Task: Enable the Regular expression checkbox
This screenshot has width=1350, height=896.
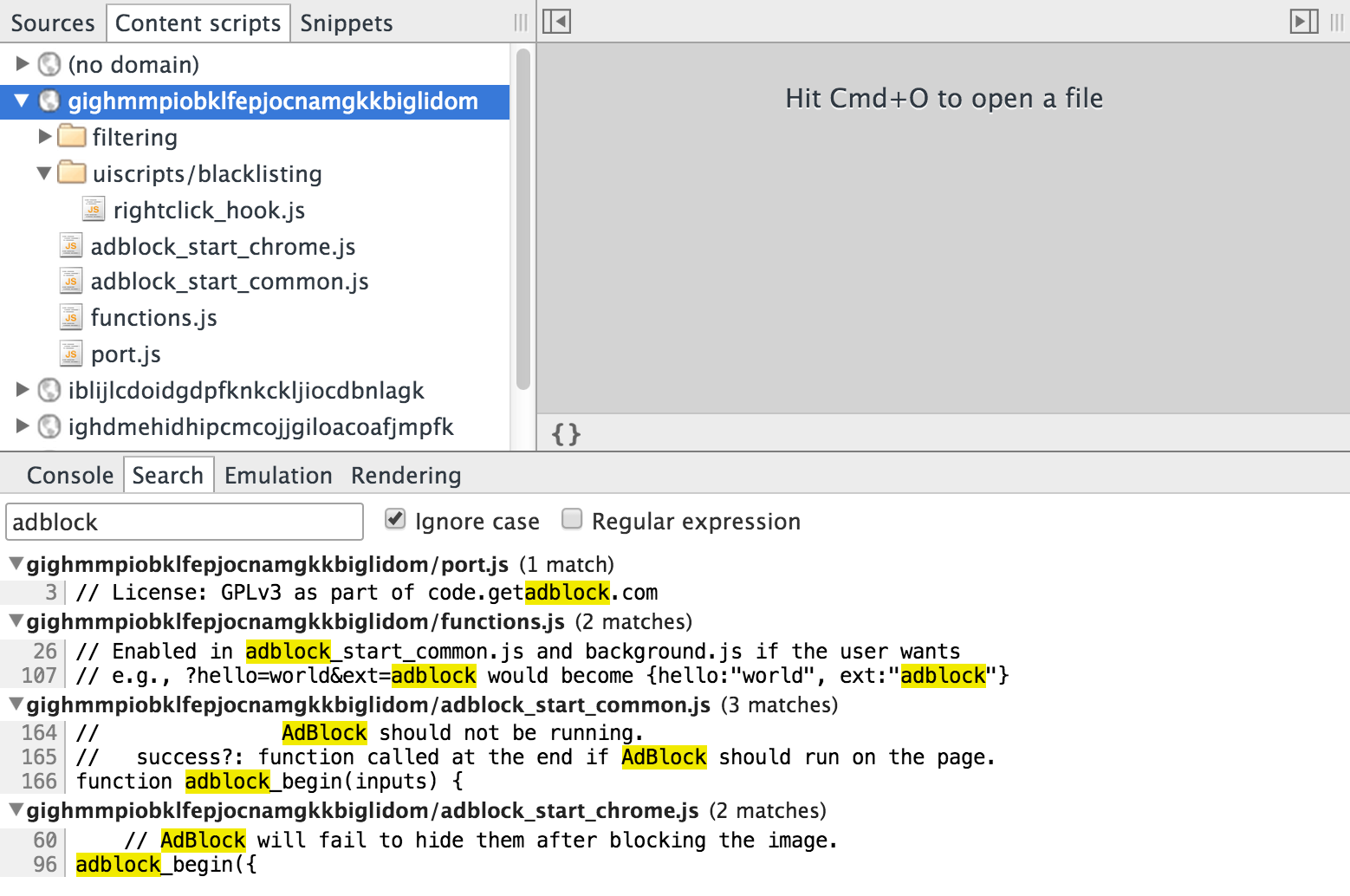Action: pos(572,519)
